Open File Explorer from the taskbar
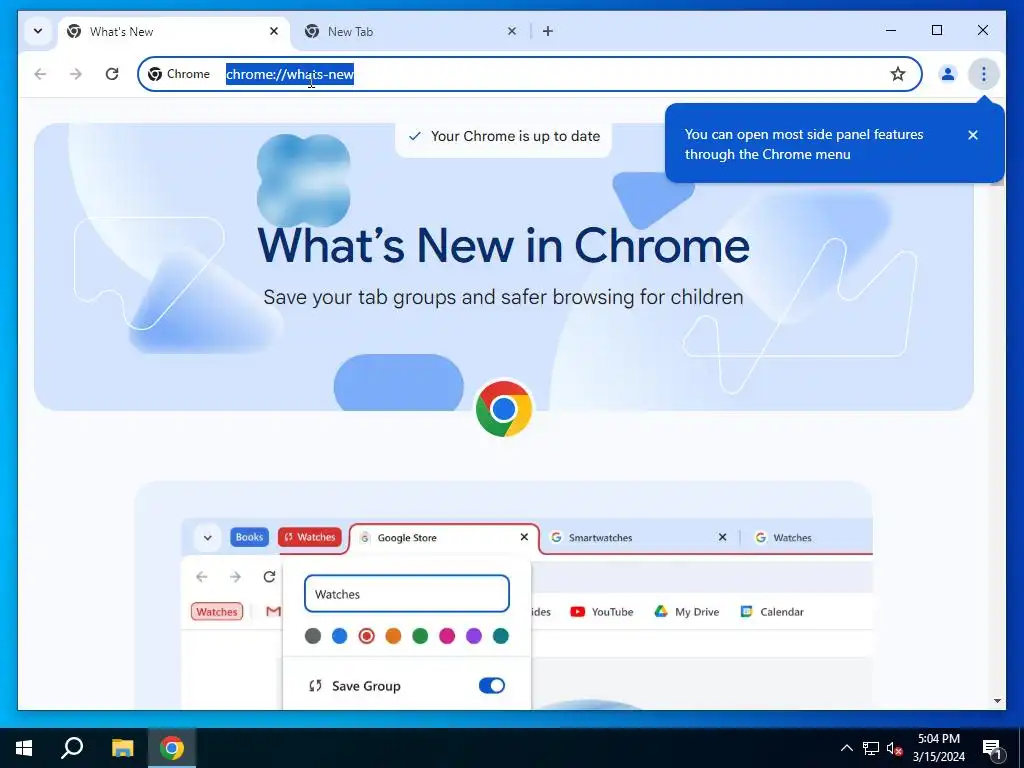Image resolution: width=1024 pixels, height=768 pixels. pyautogui.click(x=122, y=748)
